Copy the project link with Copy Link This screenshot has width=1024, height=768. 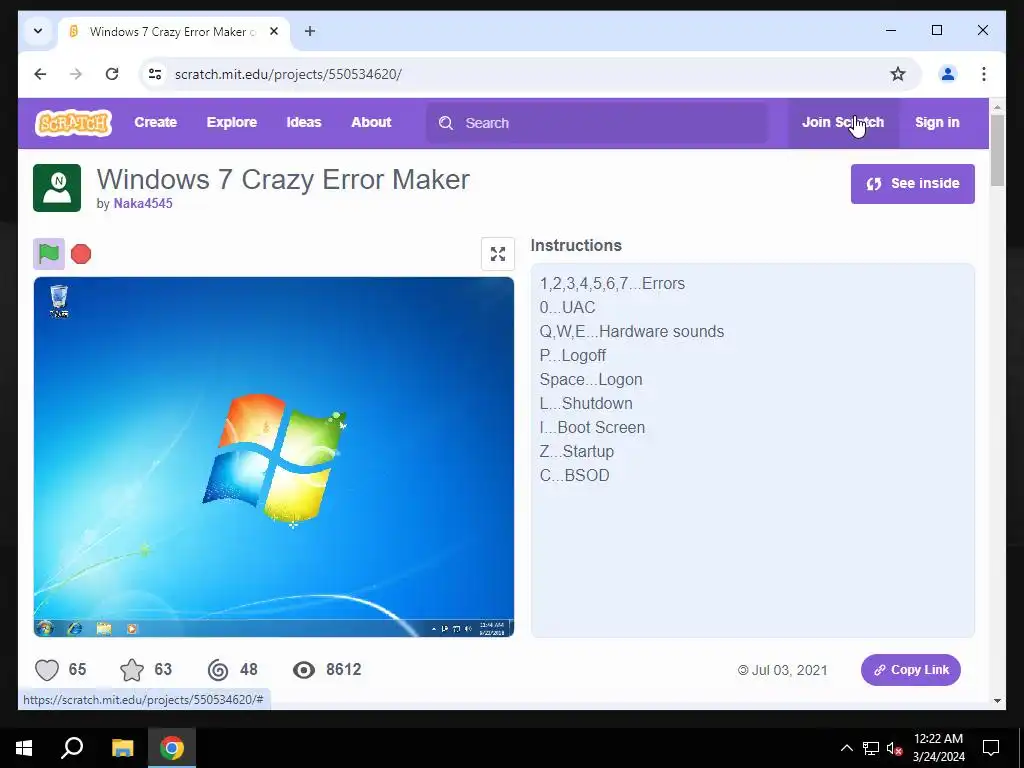pos(910,670)
